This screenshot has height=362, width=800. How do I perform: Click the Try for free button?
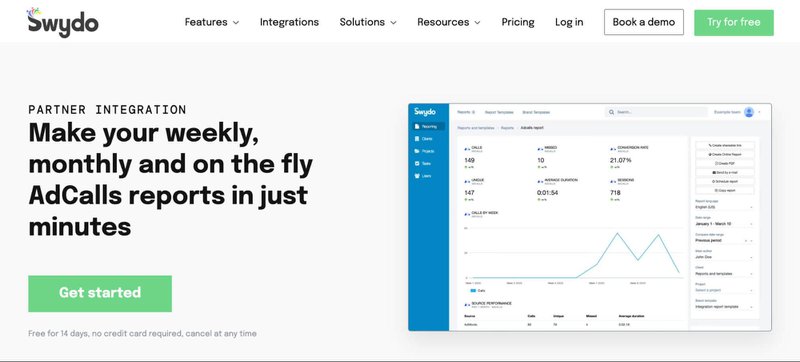tap(734, 22)
